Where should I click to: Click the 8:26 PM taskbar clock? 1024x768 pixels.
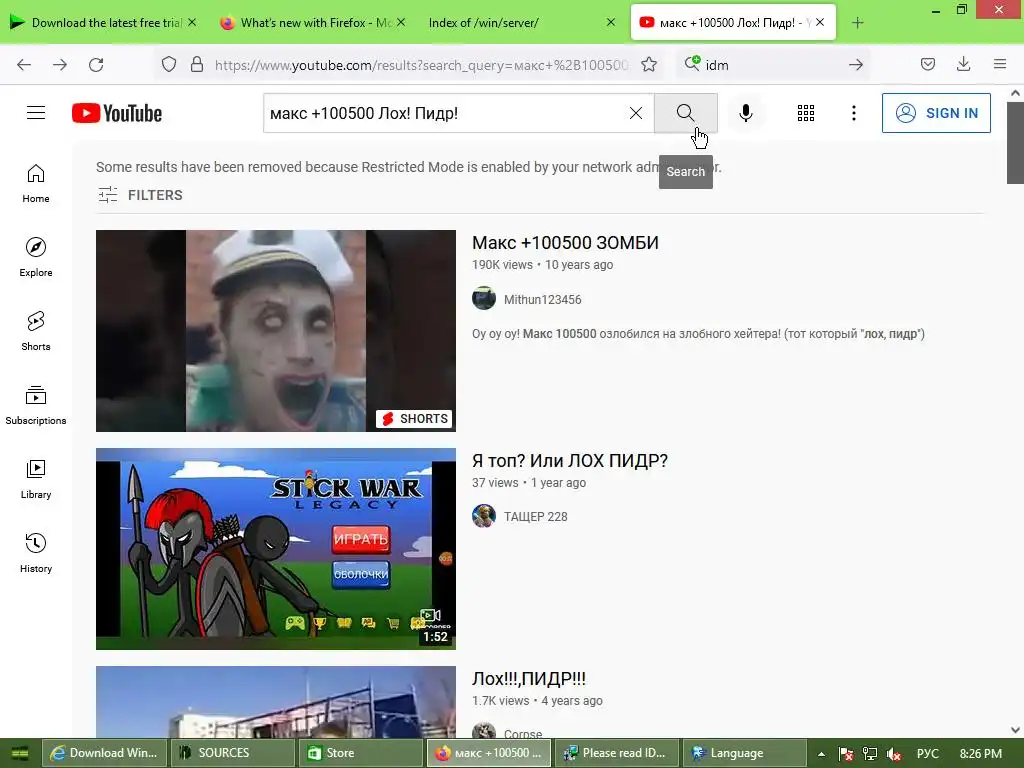[x=981, y=753]
